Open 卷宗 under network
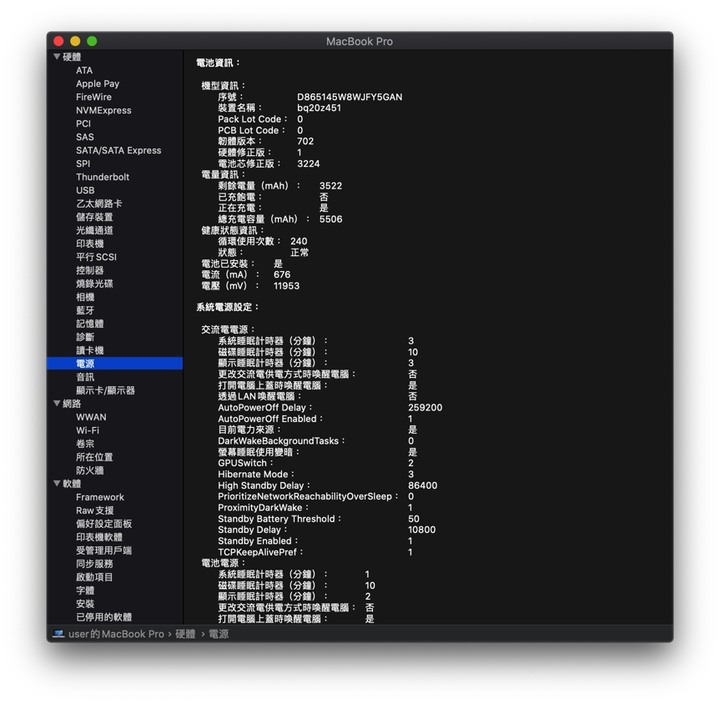The width and height of the screenshot is (720, 704). click(85, 443)
